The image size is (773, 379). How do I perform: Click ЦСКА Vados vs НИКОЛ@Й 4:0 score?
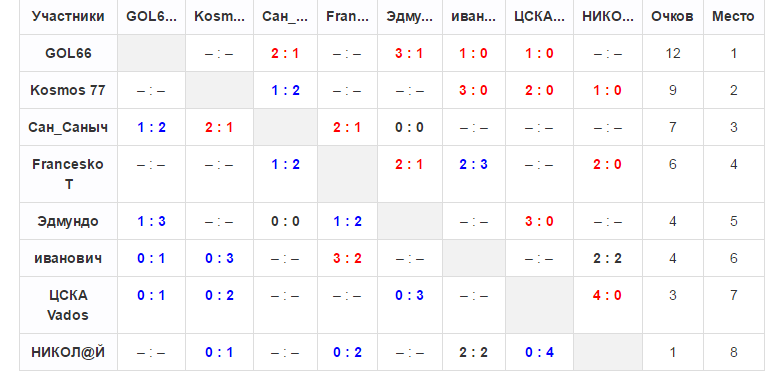coord(607,295)
